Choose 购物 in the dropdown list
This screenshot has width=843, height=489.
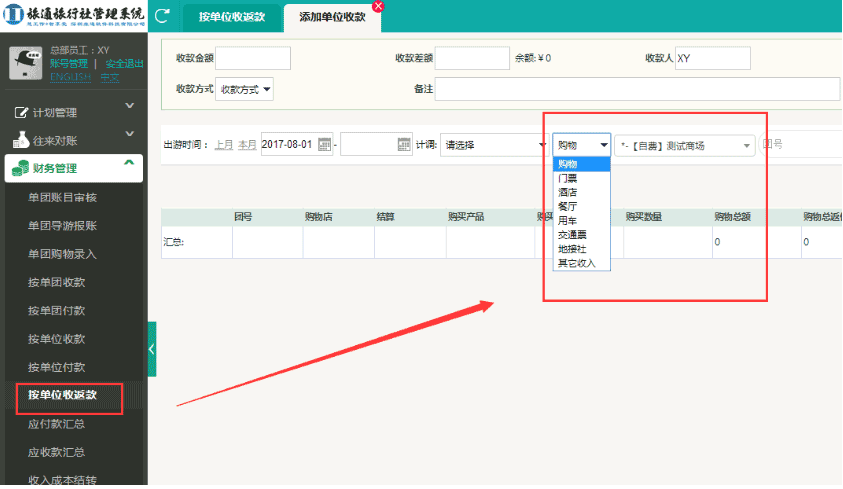pyautogui.click(x=581, y=164)
